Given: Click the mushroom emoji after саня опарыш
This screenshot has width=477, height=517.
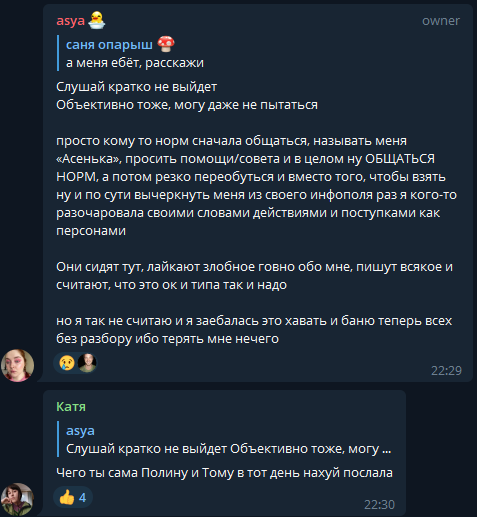Looking at the screenshot, I should click(166, 44).
